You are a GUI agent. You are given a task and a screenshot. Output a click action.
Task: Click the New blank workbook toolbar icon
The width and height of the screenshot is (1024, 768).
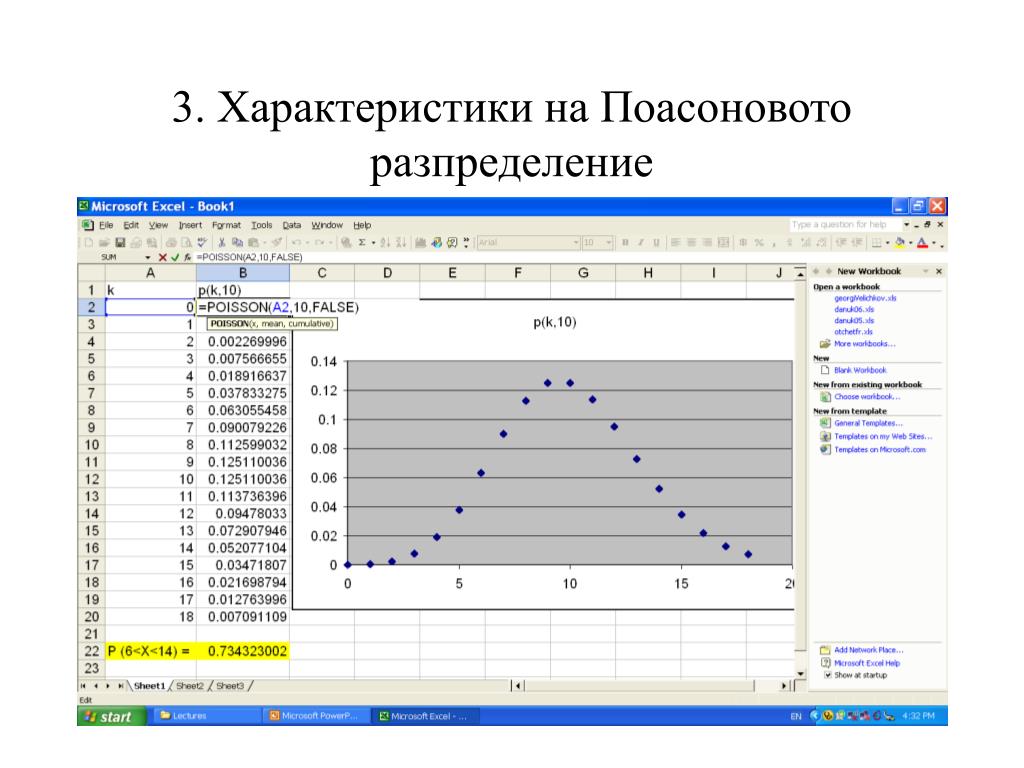point(88,242)
